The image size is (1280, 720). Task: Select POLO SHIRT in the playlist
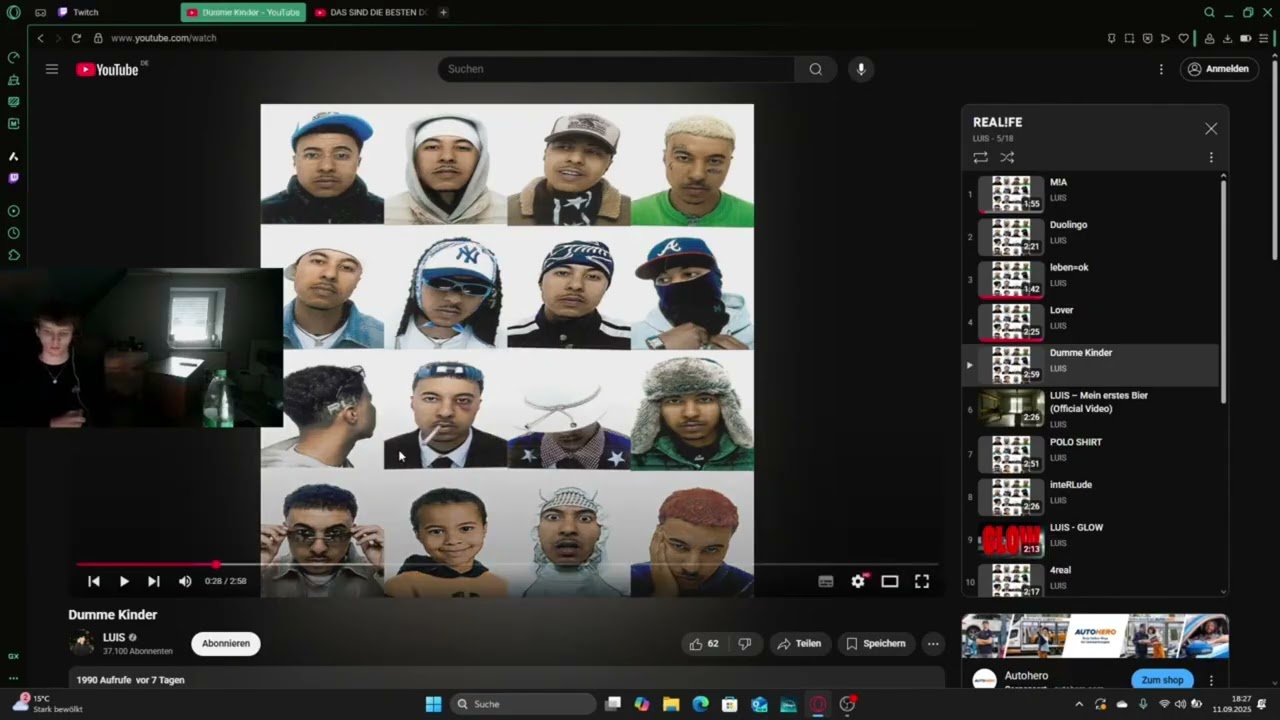coord(1091,454)
